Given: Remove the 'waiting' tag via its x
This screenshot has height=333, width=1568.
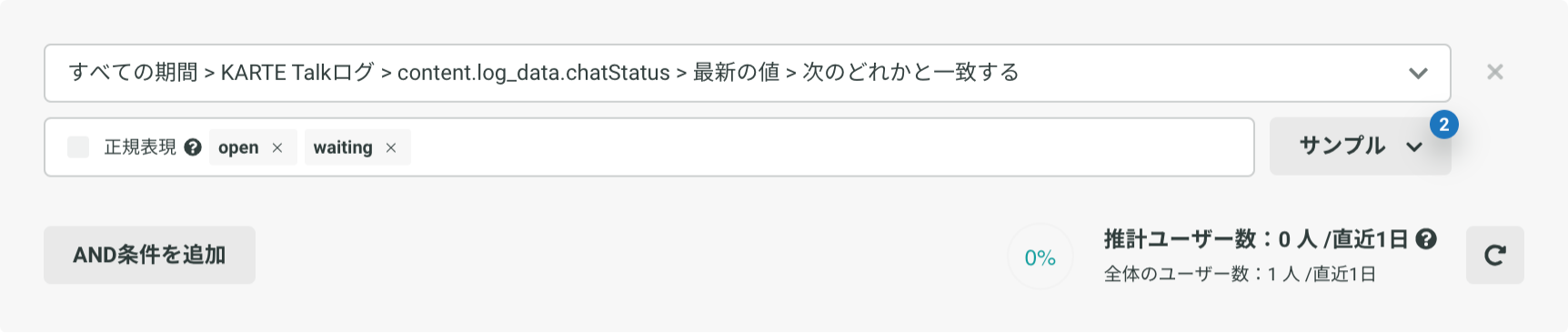Looking at the screenshot, I should [391, 147].
